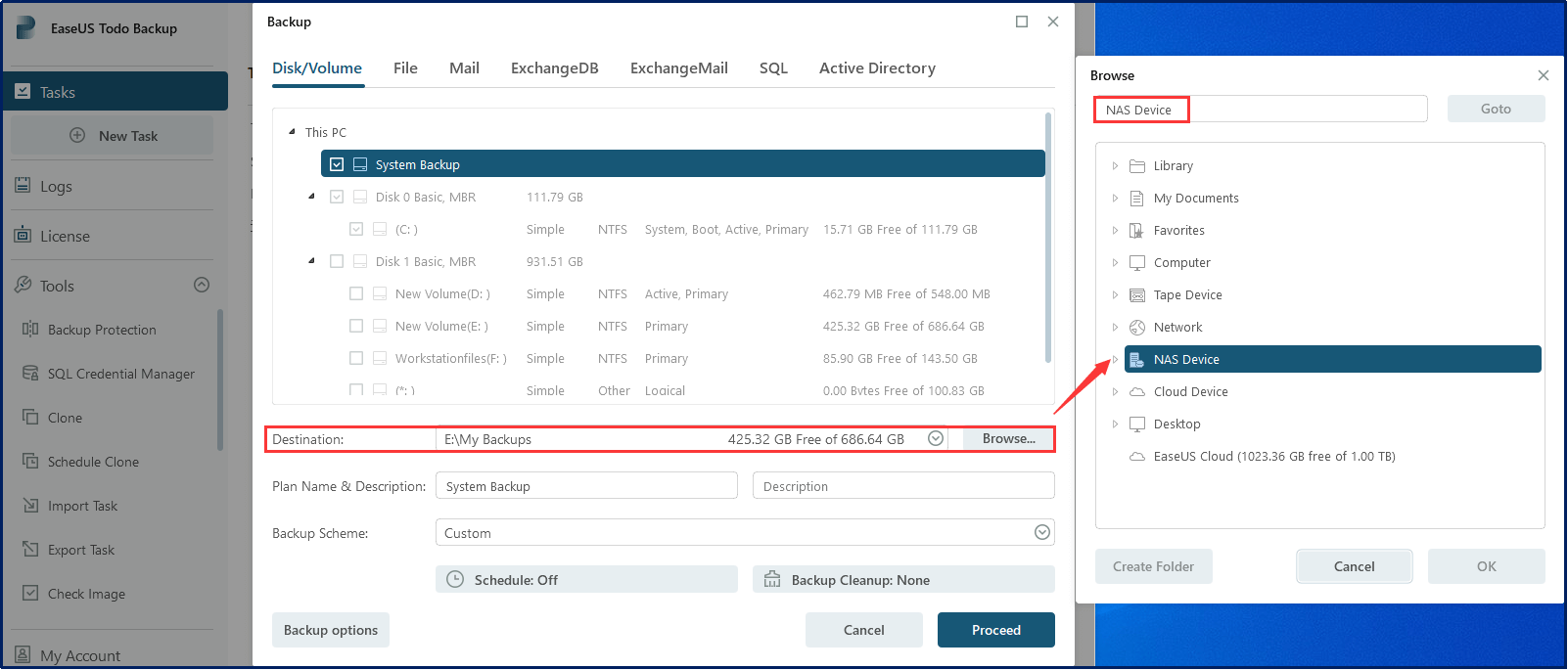Collapse the Disk 0 tree node

coord(311,197)
